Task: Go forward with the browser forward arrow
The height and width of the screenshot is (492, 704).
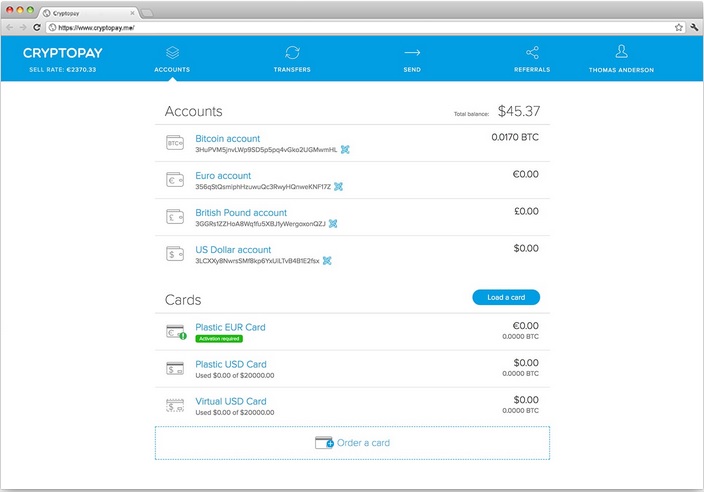Action: coord(23,27)
